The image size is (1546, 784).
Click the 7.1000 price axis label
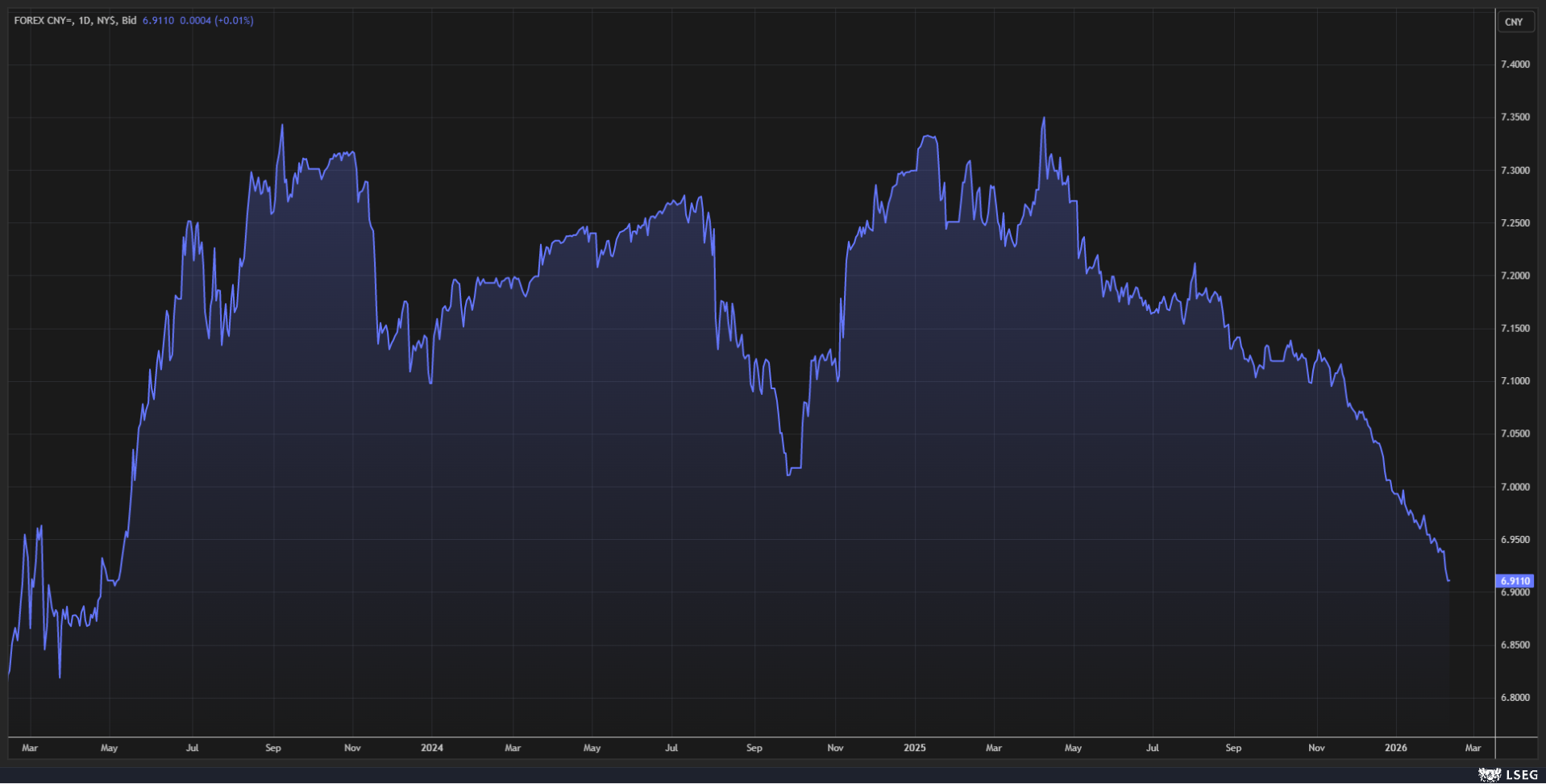[1515, 381]
